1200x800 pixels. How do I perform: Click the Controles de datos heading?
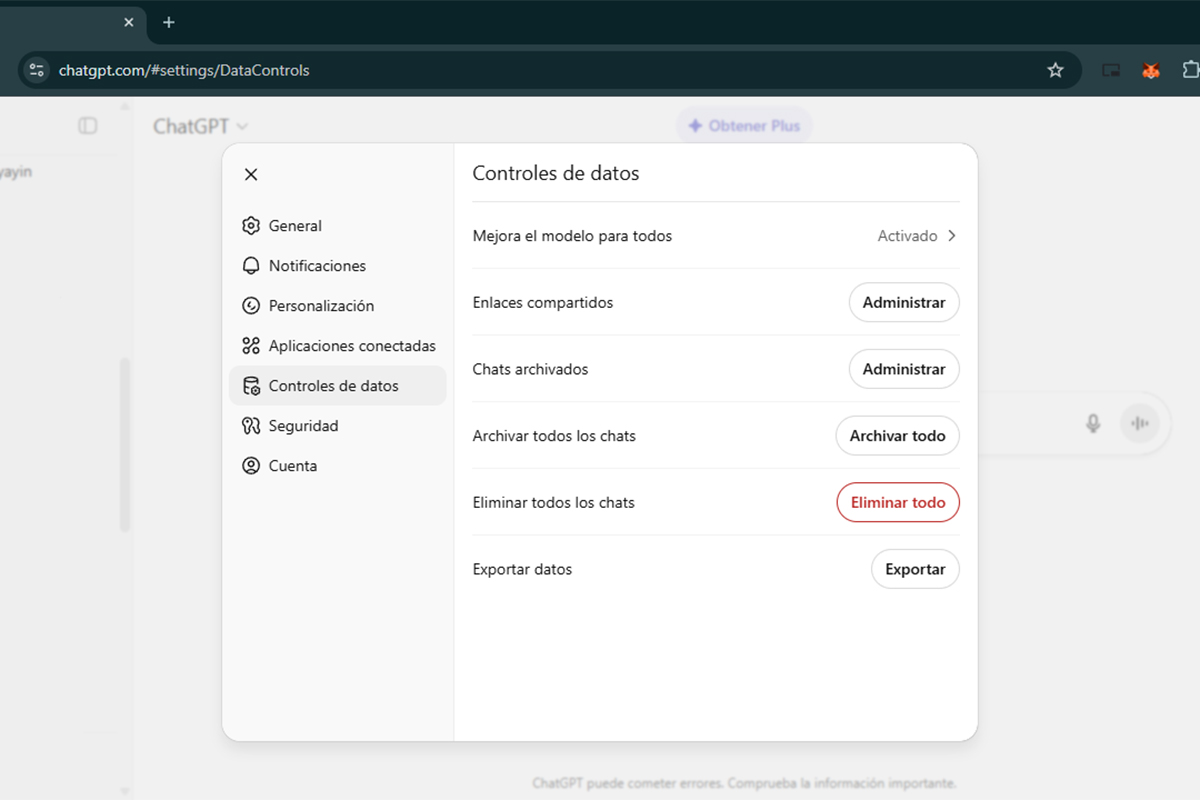(x=556, y=173)
